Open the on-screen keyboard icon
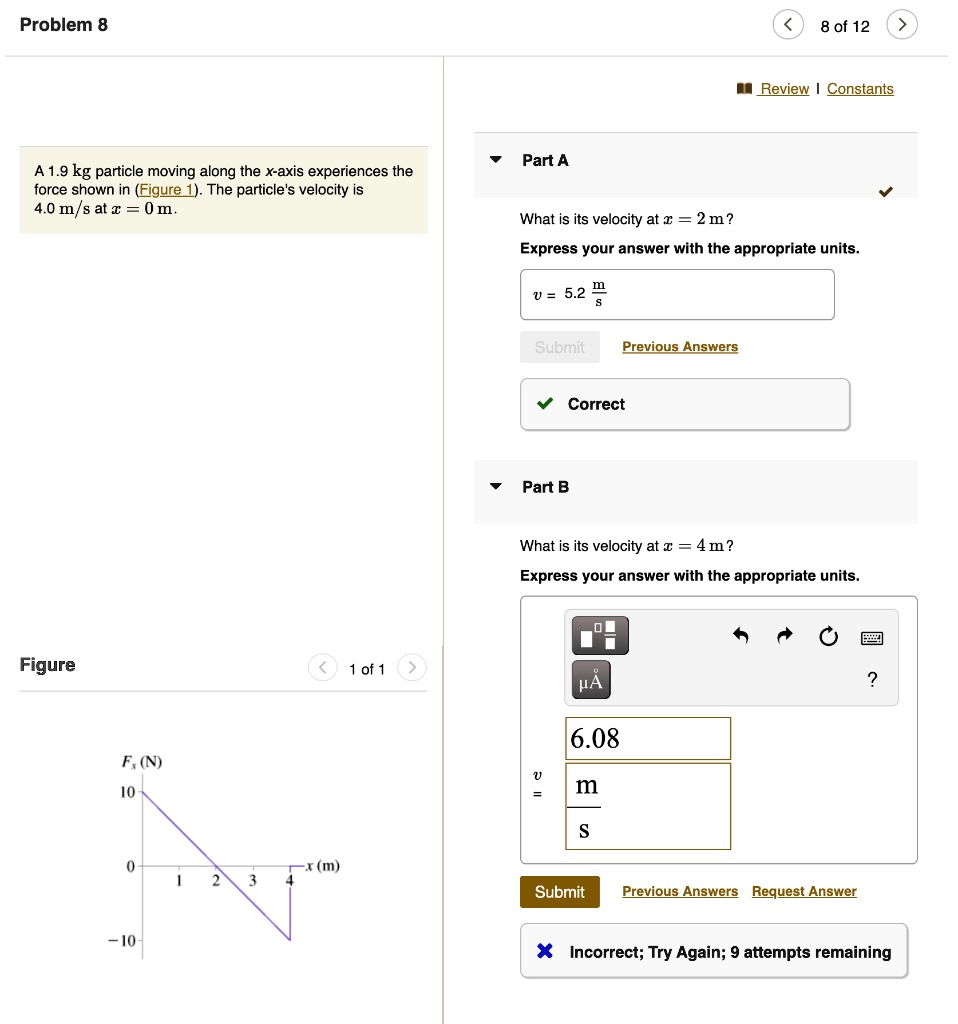The height and width of the screenshot is (1024, 958). click(872, 636)
